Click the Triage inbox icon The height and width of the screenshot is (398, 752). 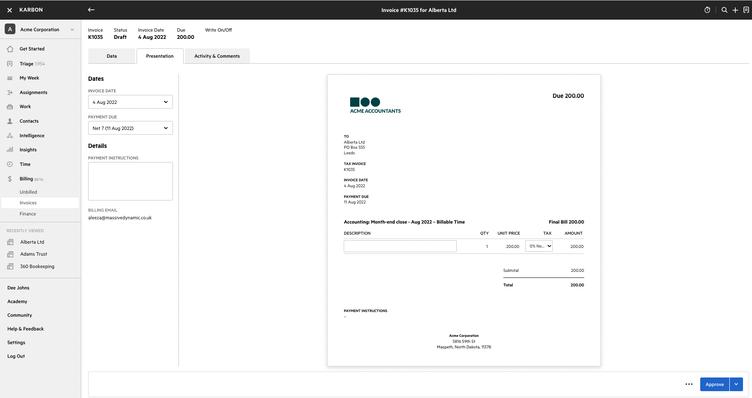coord(10,64)
